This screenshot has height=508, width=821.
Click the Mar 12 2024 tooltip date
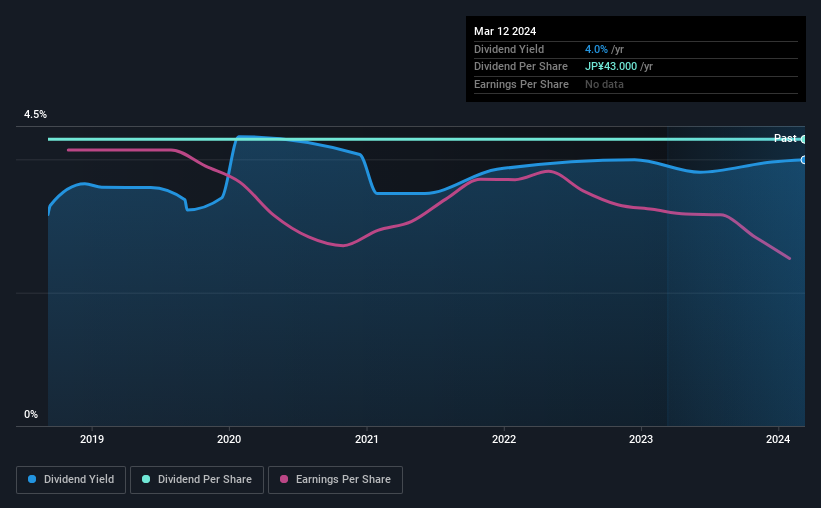505,31
